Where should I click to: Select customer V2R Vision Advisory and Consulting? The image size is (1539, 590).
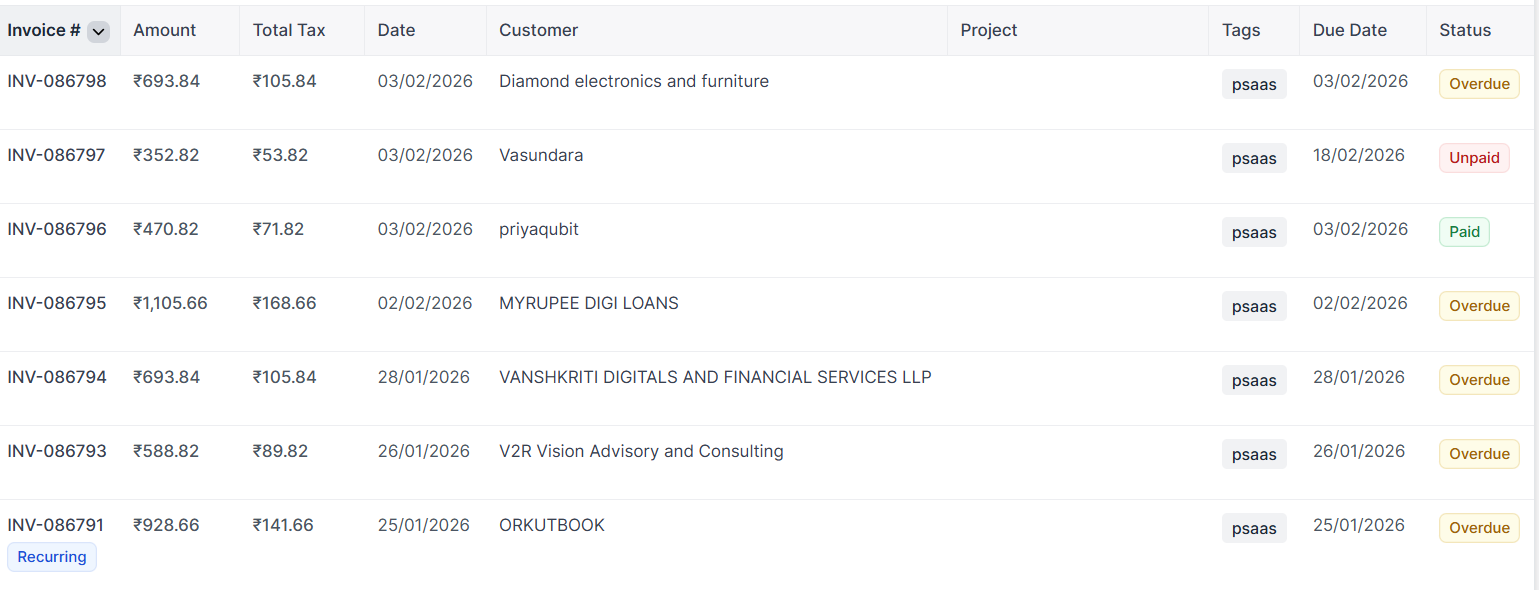click(x=641, y=451)
